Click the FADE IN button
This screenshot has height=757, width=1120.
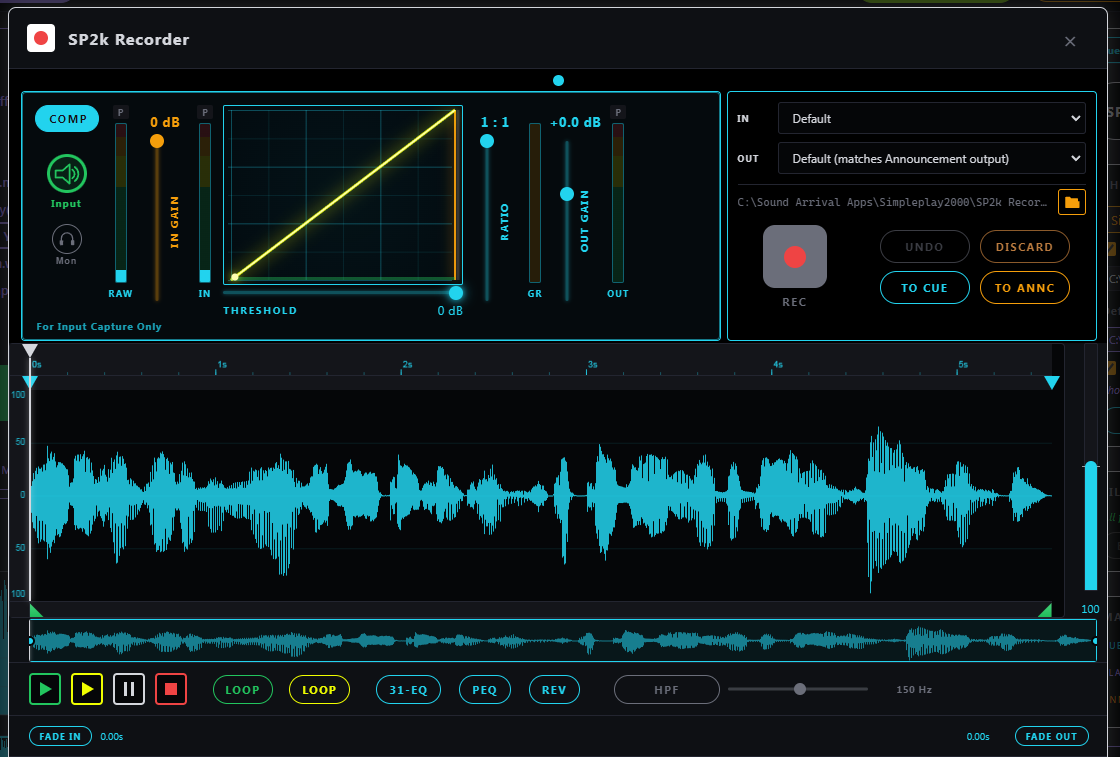tap(60, 736)
